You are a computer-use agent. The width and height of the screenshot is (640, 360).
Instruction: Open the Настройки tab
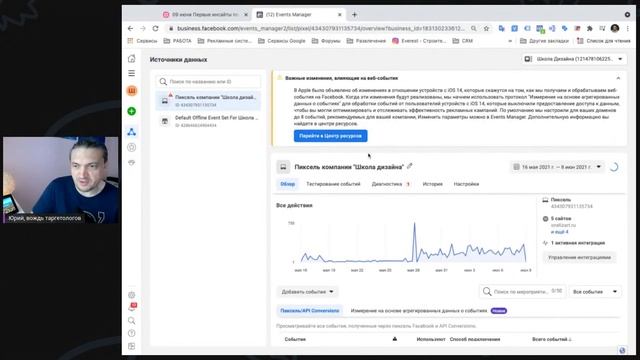click(466, 184)
